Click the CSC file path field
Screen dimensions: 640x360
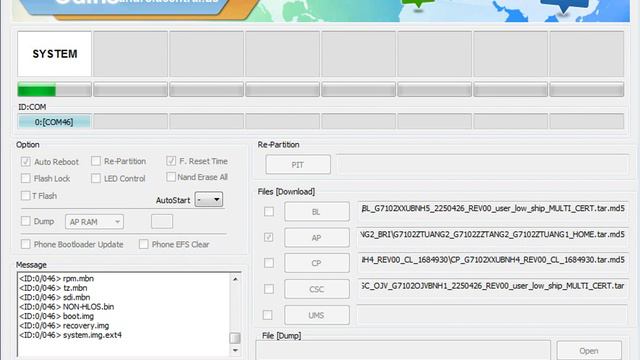(x=492, y=288)
